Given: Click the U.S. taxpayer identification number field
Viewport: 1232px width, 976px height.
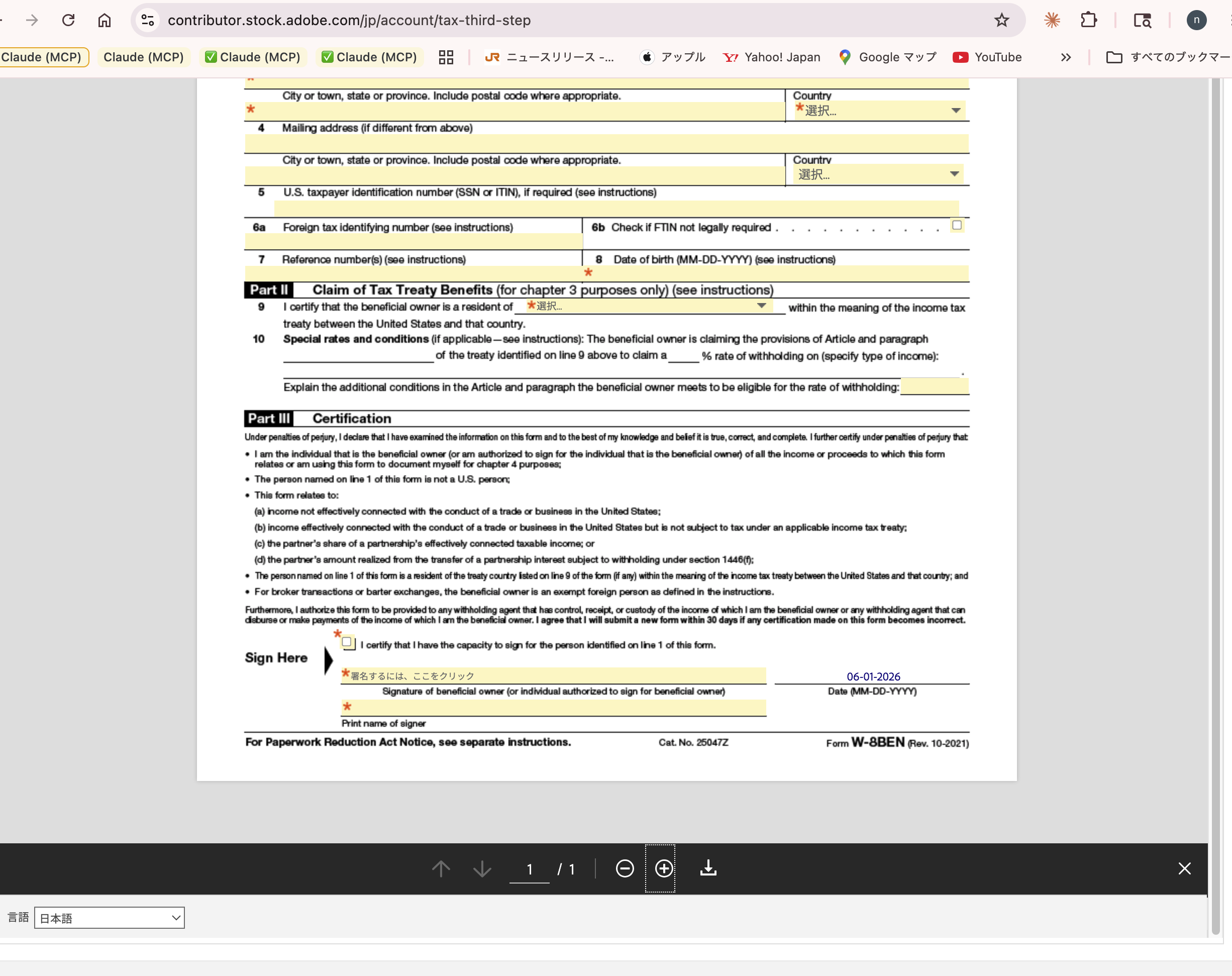Looking at the screenshot, I should click(617, 209).
